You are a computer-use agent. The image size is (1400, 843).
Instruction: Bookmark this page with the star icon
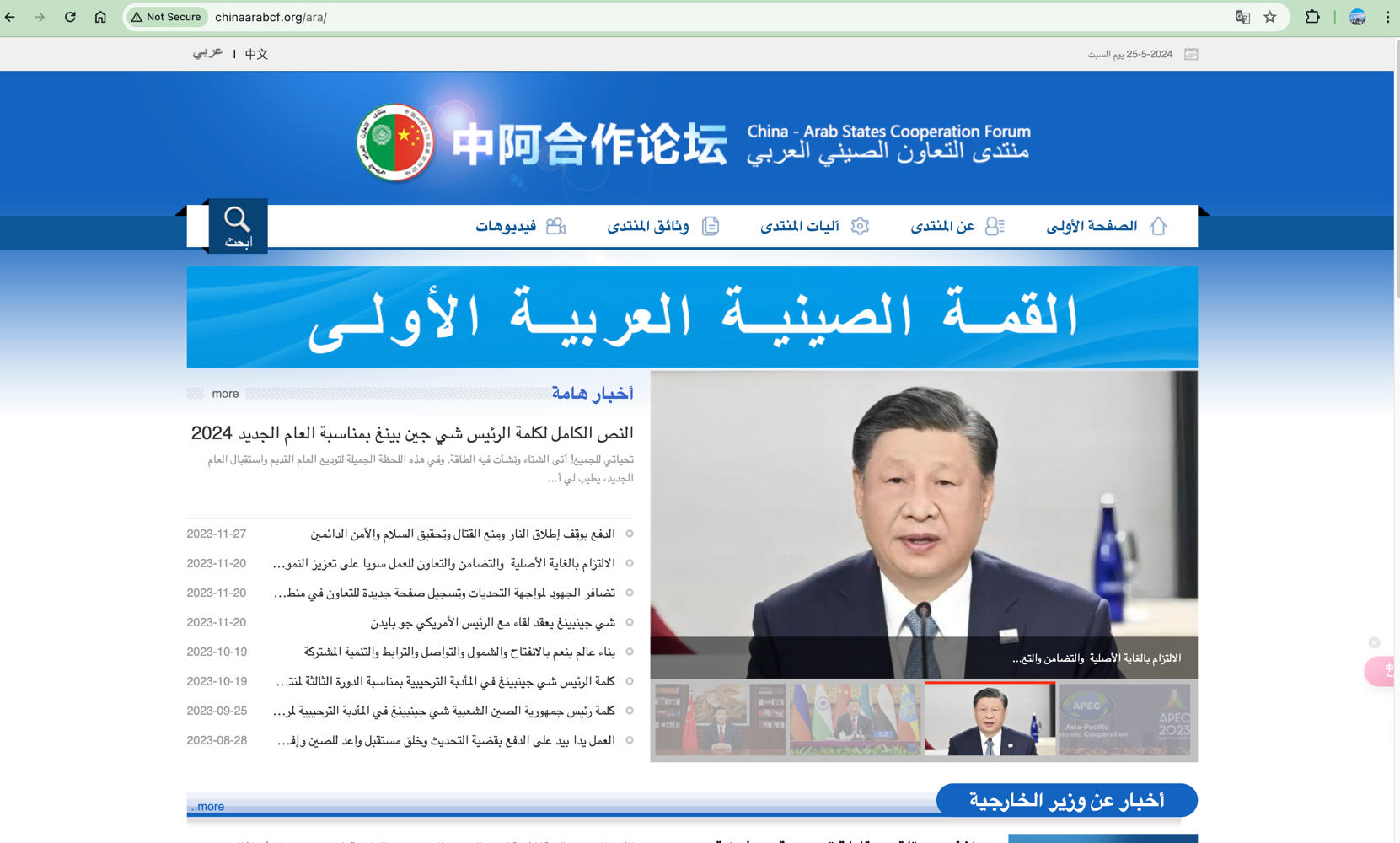click(x=1270, y=17)
